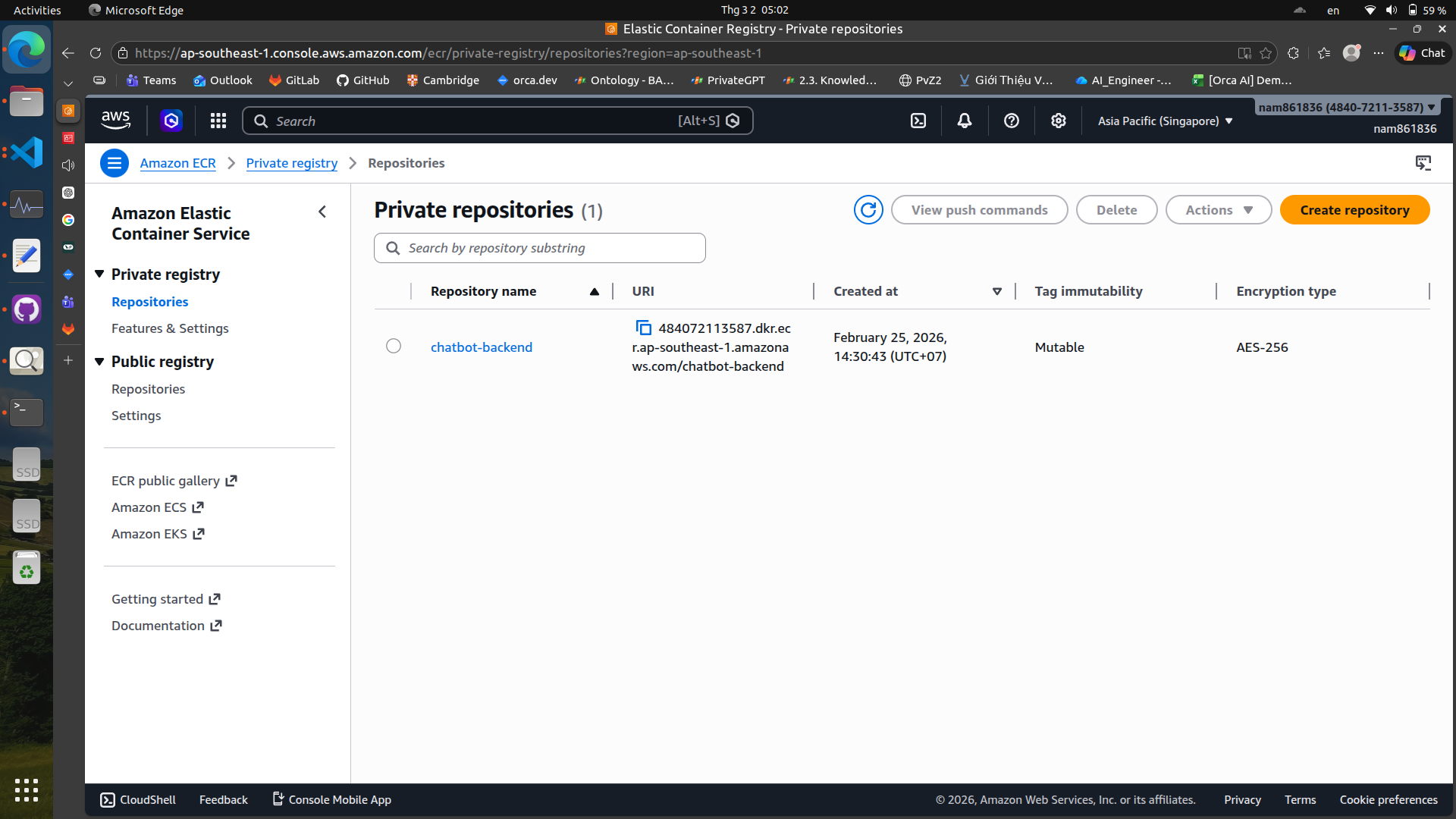Open the Actions dropdown
Image resolution: width=1456 pixels, height=819 pixels.
[1218, 210]
